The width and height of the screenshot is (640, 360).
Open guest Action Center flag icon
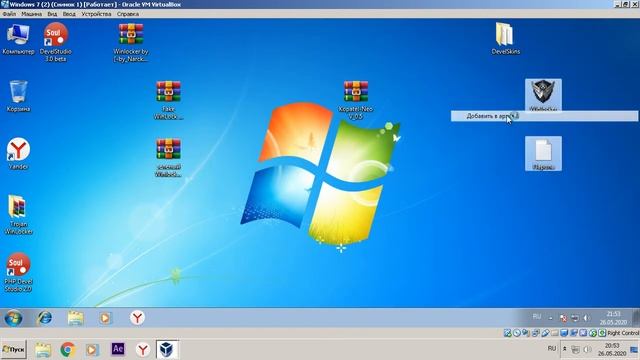coord(564,318)
